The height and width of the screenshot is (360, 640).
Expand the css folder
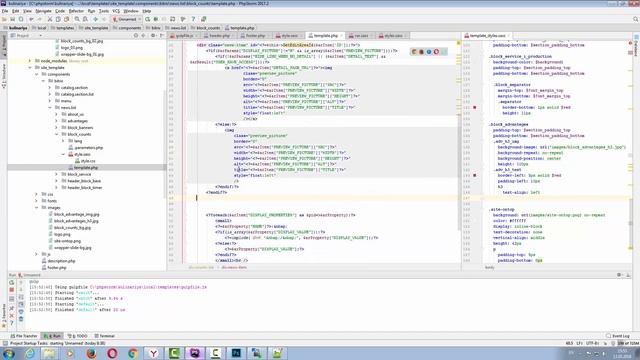point(36,194)
